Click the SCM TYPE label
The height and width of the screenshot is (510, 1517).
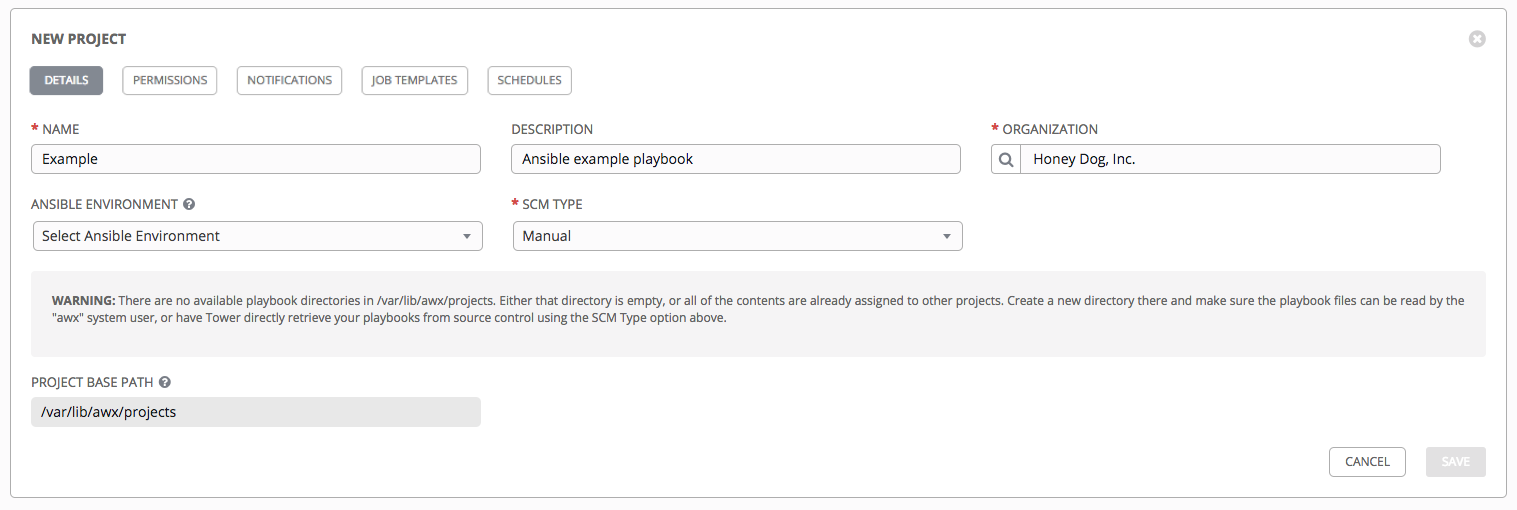click(x=552, y=204)
